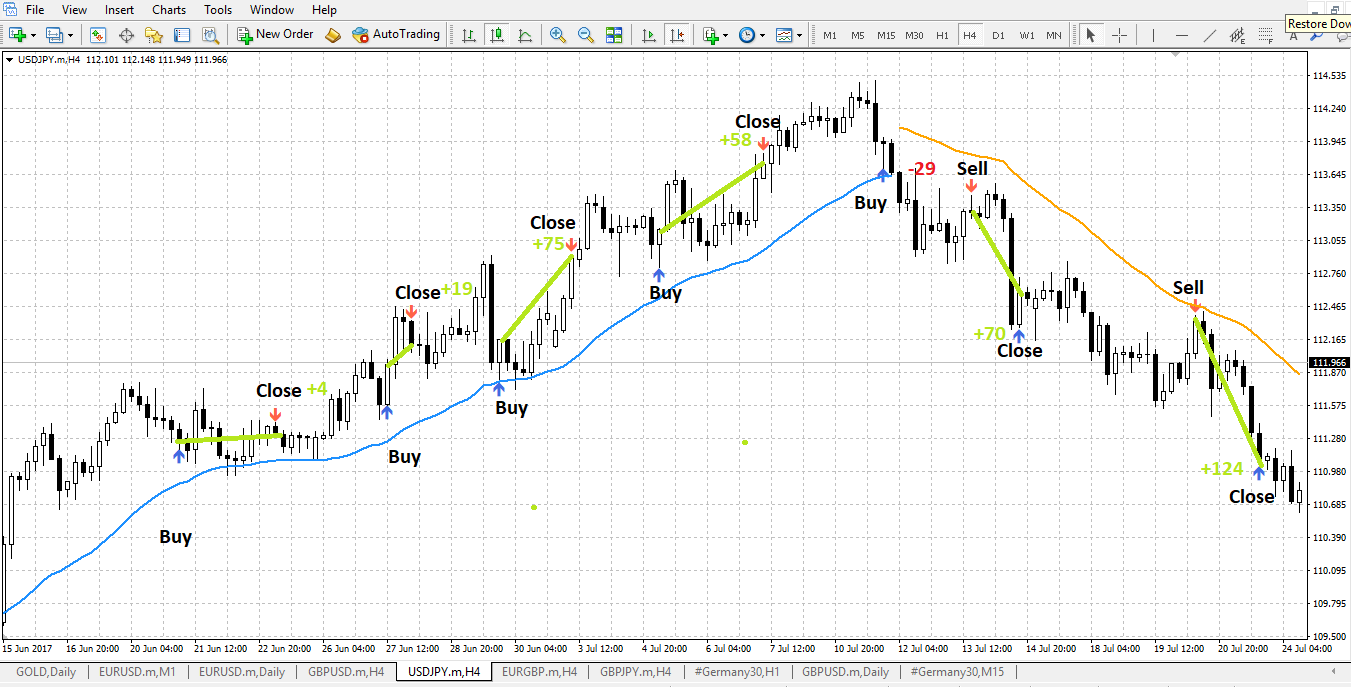Open the Market Watch panel
1351x687 pixels.
[98, 35]
